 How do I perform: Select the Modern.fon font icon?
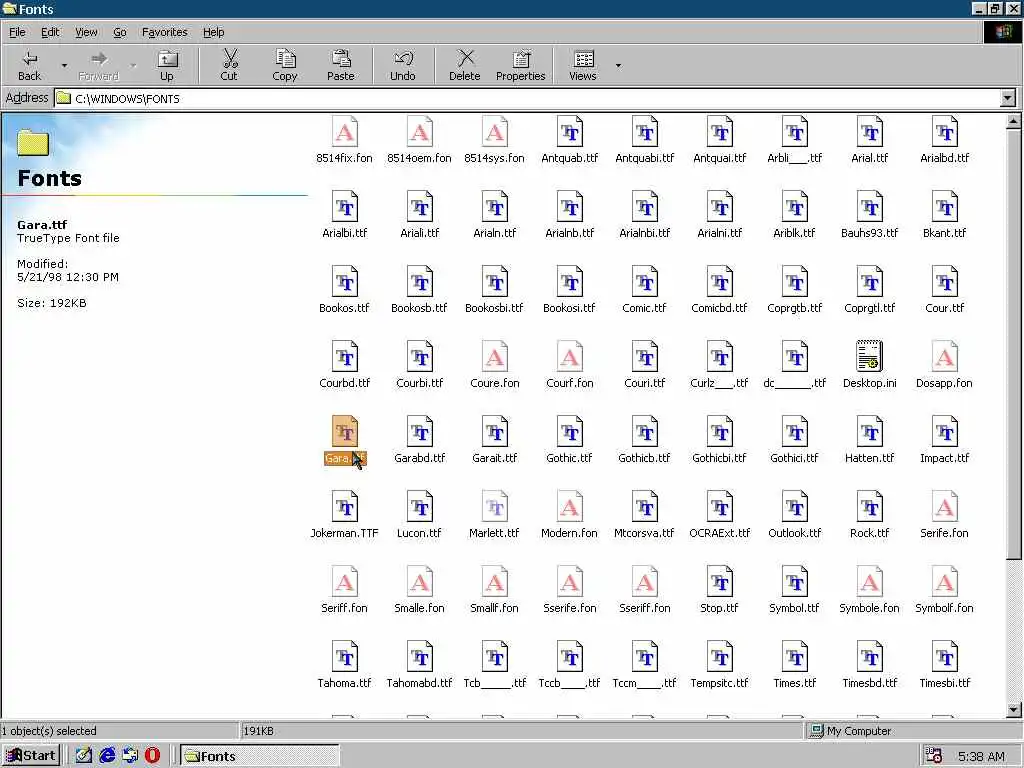pyautogui.click(x=569, y=515)
